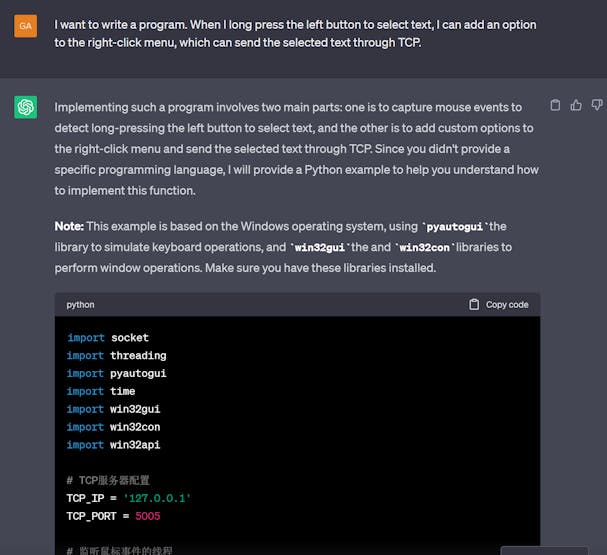
Task: Click the thumbs up feedback icon
Action: (x=576, y=105)
